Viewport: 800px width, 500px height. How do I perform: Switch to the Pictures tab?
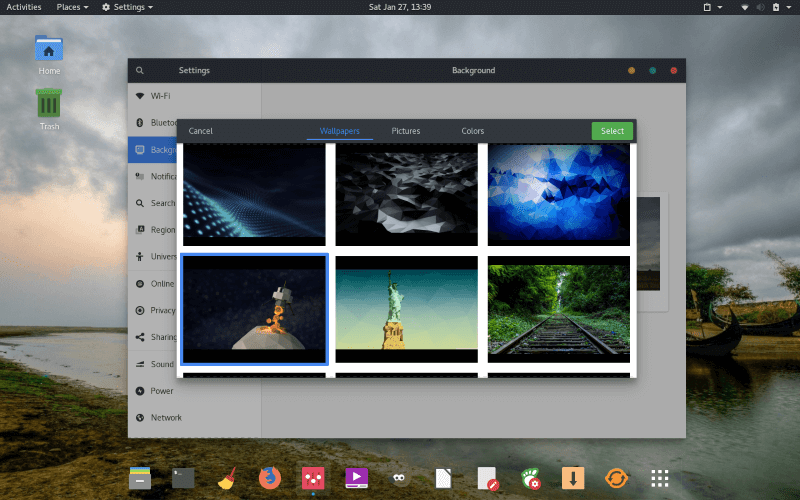coord(406,131)
